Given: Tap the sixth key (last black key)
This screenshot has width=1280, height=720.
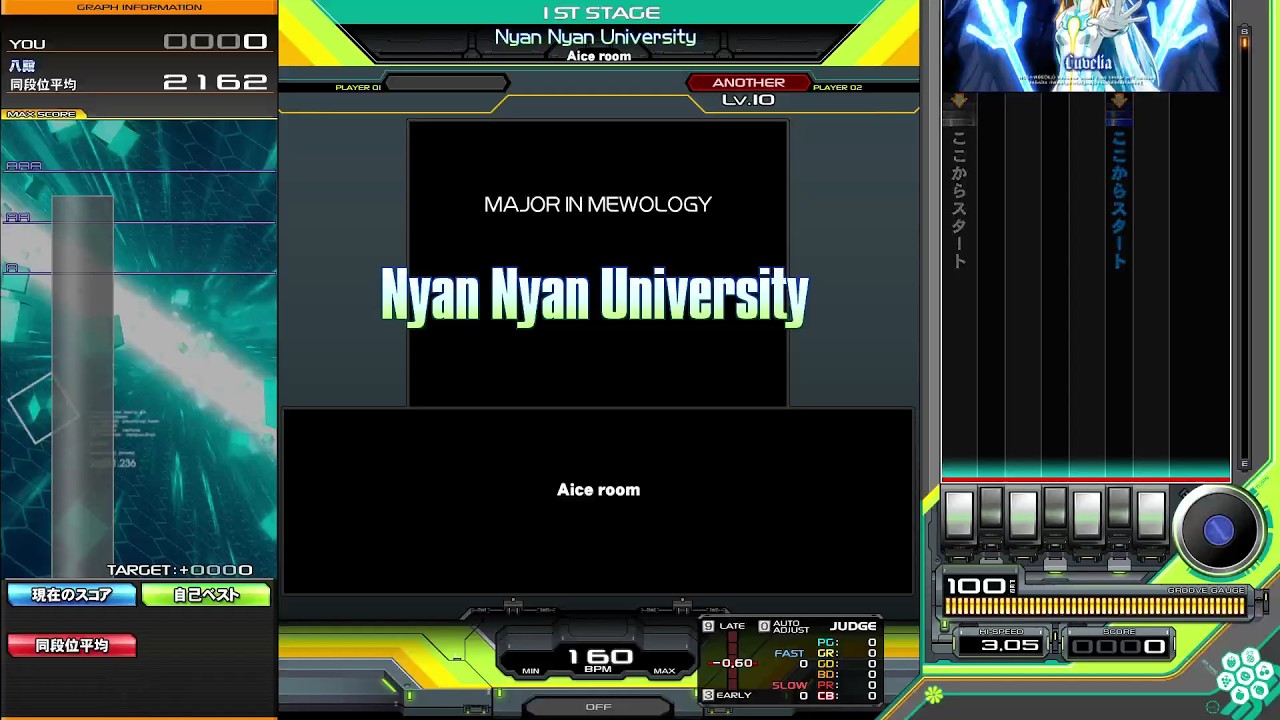Looking at the screenshot, I should click(1119, 510).
